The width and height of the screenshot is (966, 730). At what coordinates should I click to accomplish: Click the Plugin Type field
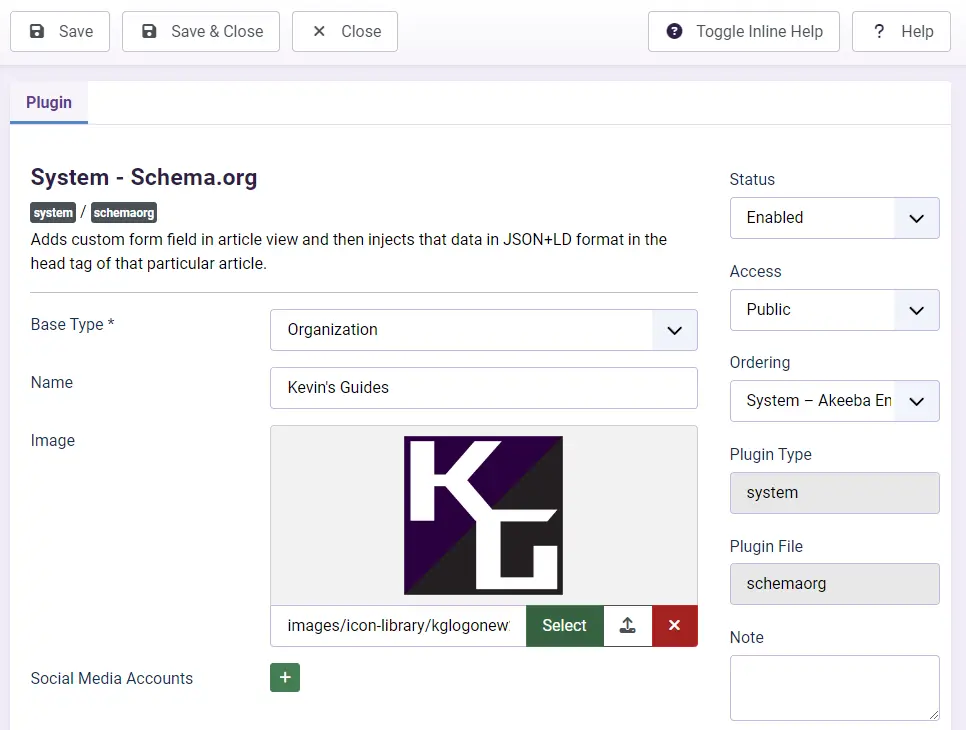(x=834, y=493)
